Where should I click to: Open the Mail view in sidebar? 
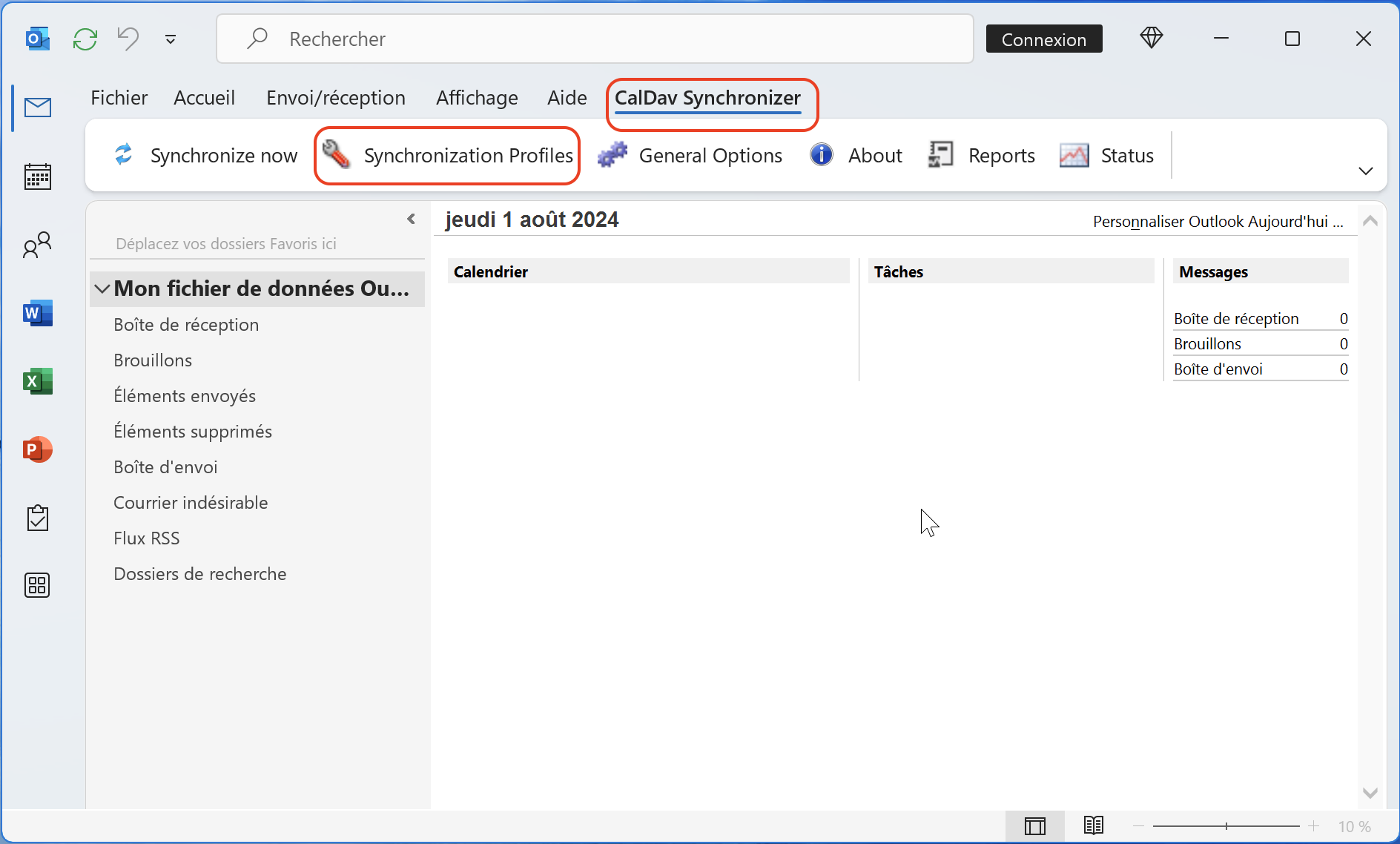(37, 108)
